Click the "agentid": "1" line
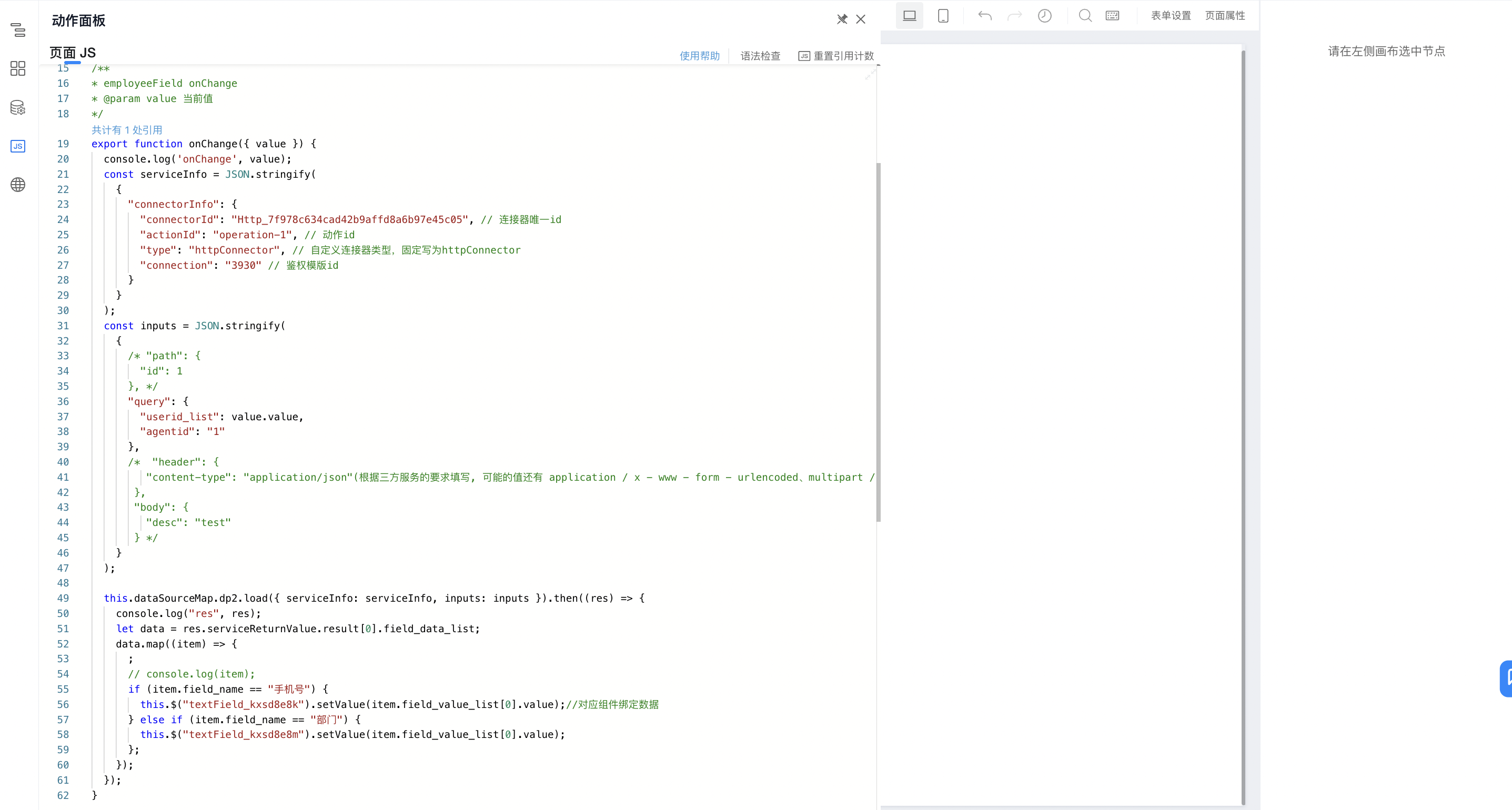This screenshot has height=810, width=1512. pos(182,431)
